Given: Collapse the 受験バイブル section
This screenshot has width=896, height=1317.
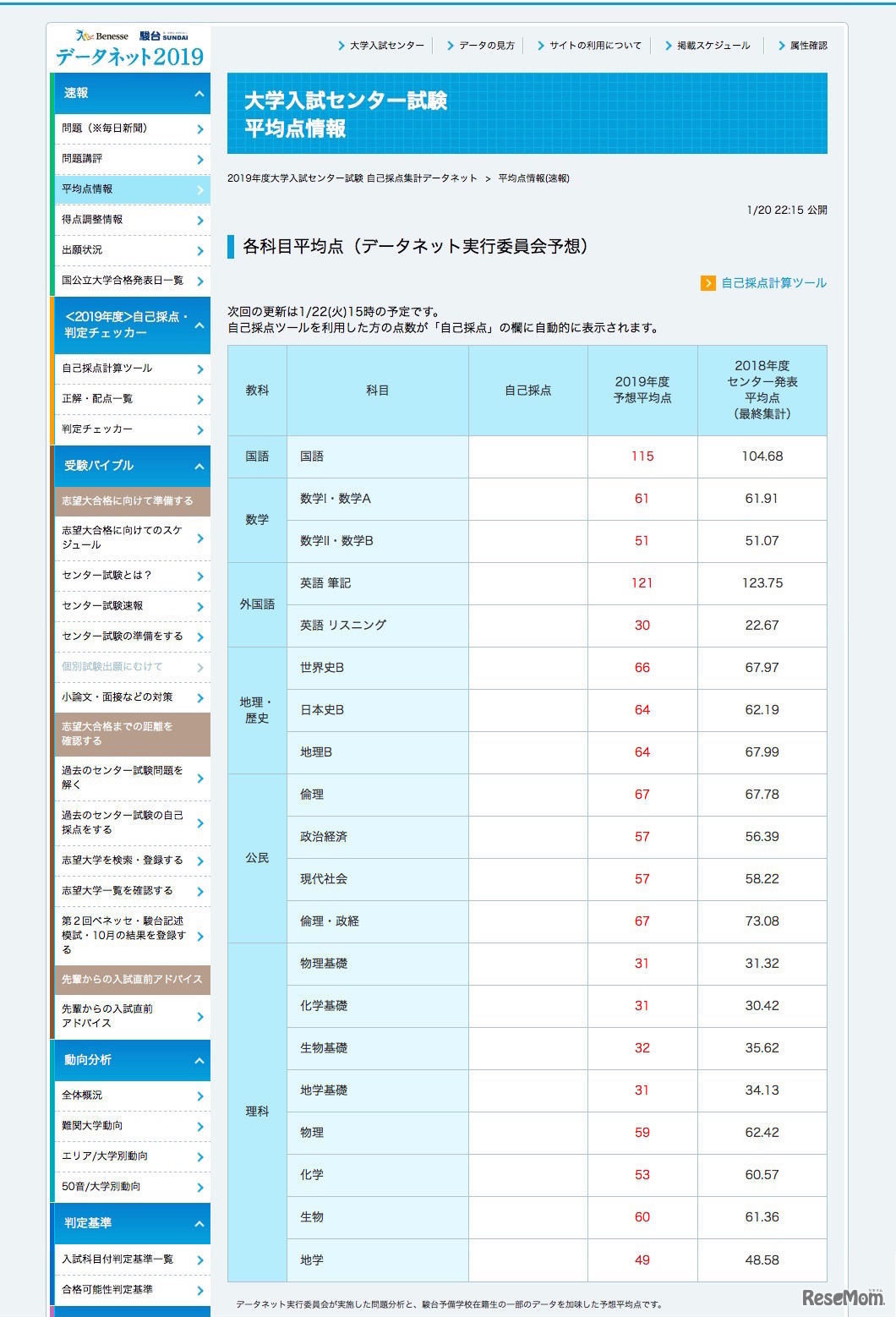Looking at the screenshot, I should 198,466.
